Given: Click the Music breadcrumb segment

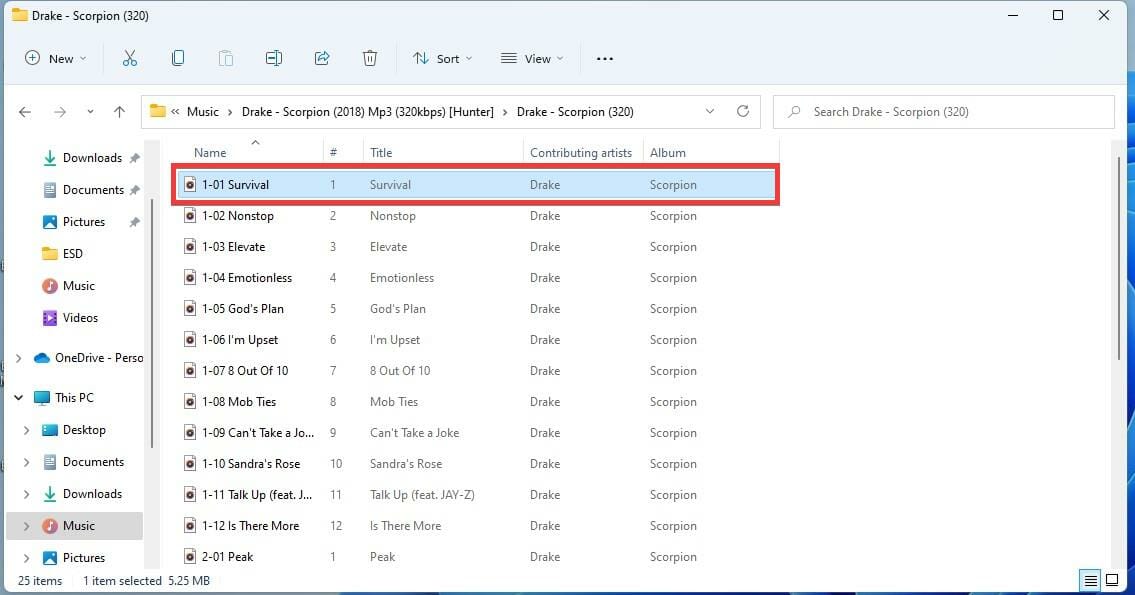Looking at the screenshot, I should tap(203, 111).
